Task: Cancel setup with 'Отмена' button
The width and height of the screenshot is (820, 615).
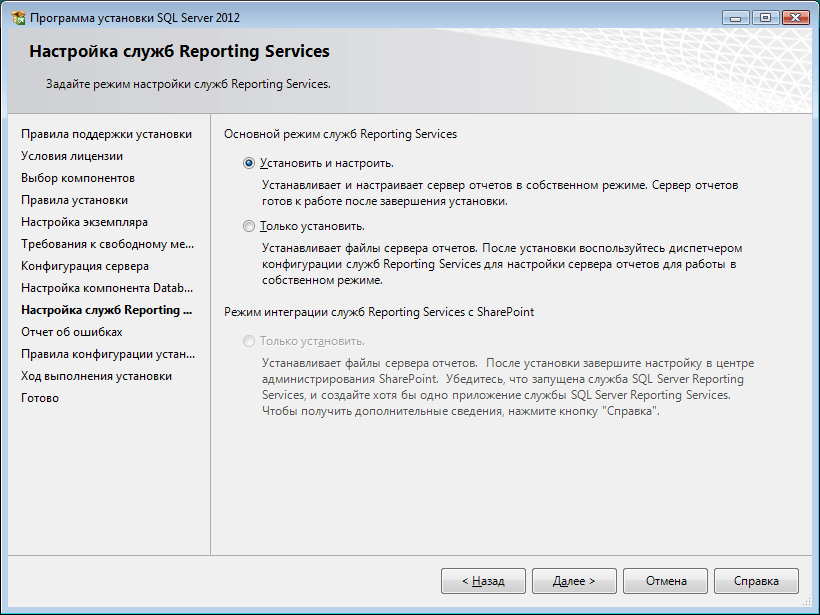Action: pos(665,581)
